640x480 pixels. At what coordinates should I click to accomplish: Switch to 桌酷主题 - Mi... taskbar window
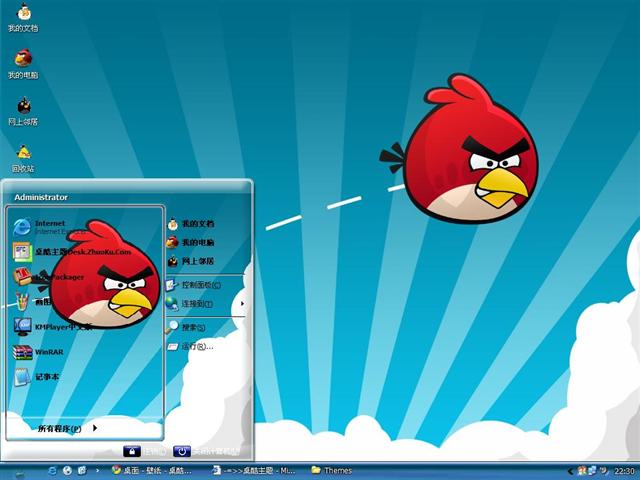point(254,471)
